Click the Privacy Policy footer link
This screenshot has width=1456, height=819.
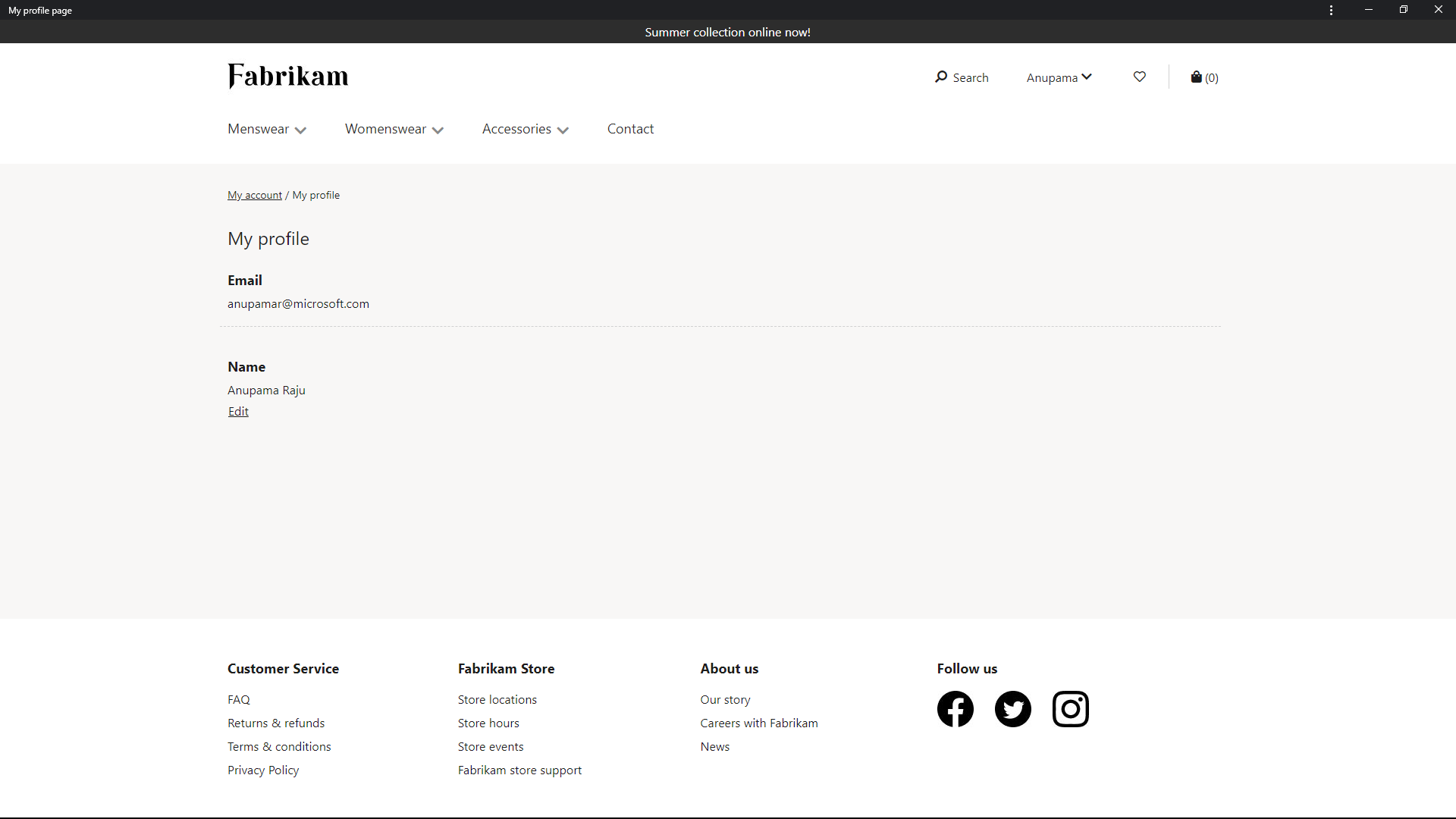263,769
